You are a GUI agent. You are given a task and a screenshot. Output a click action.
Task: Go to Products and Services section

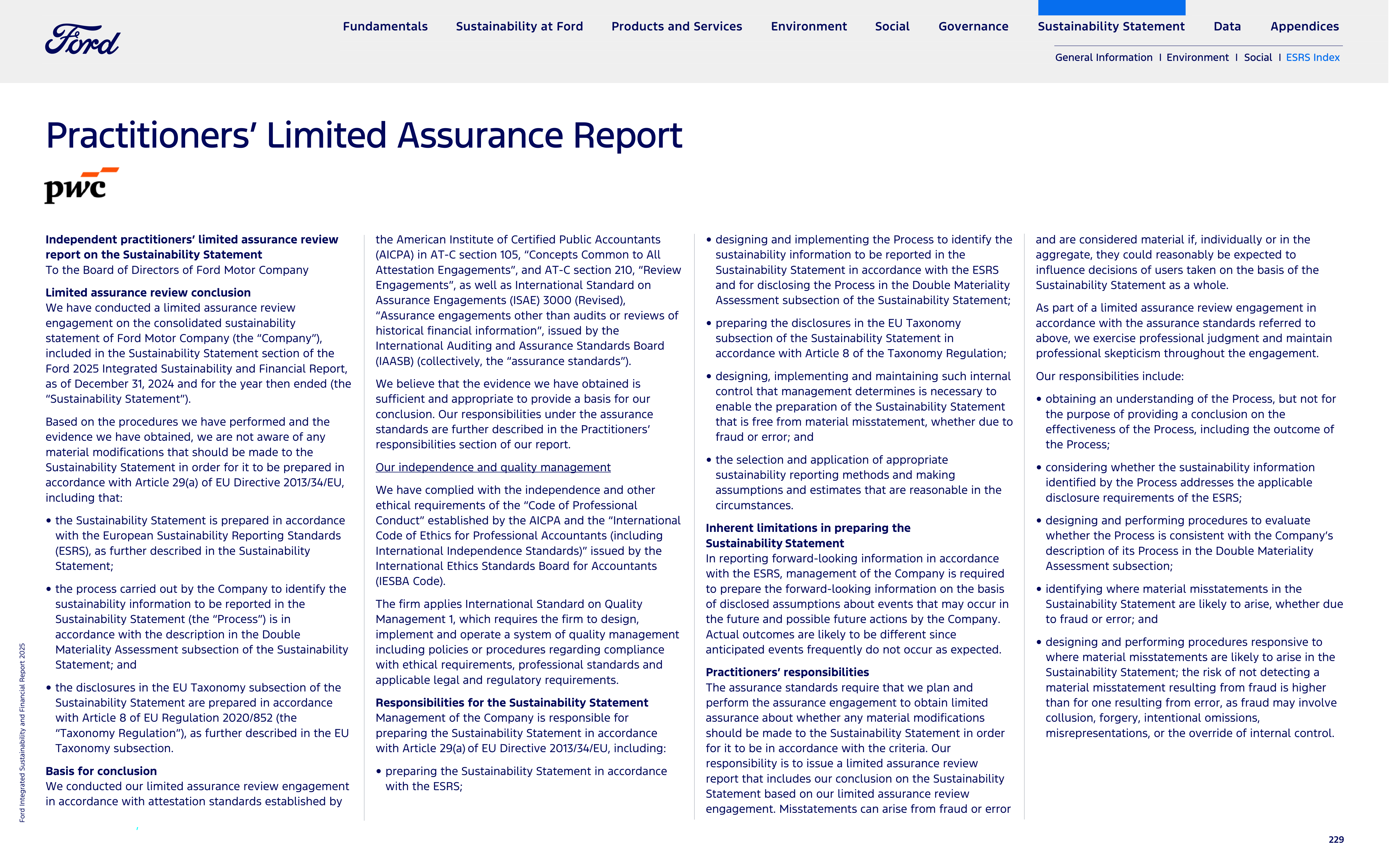point(677,26)
